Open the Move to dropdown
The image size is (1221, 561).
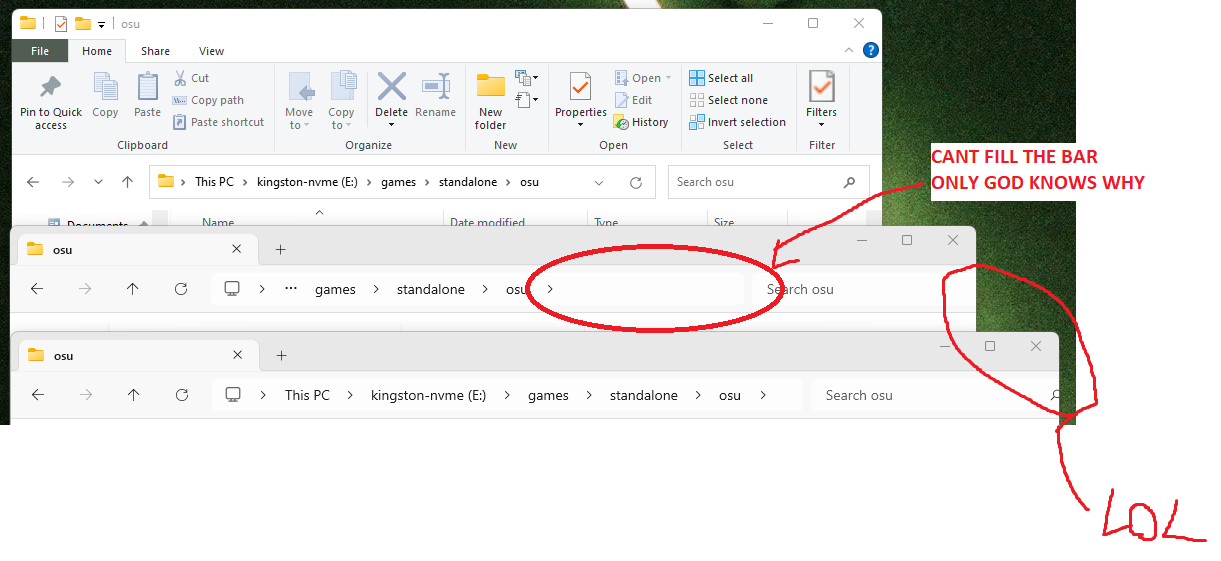tap(299, 102)
